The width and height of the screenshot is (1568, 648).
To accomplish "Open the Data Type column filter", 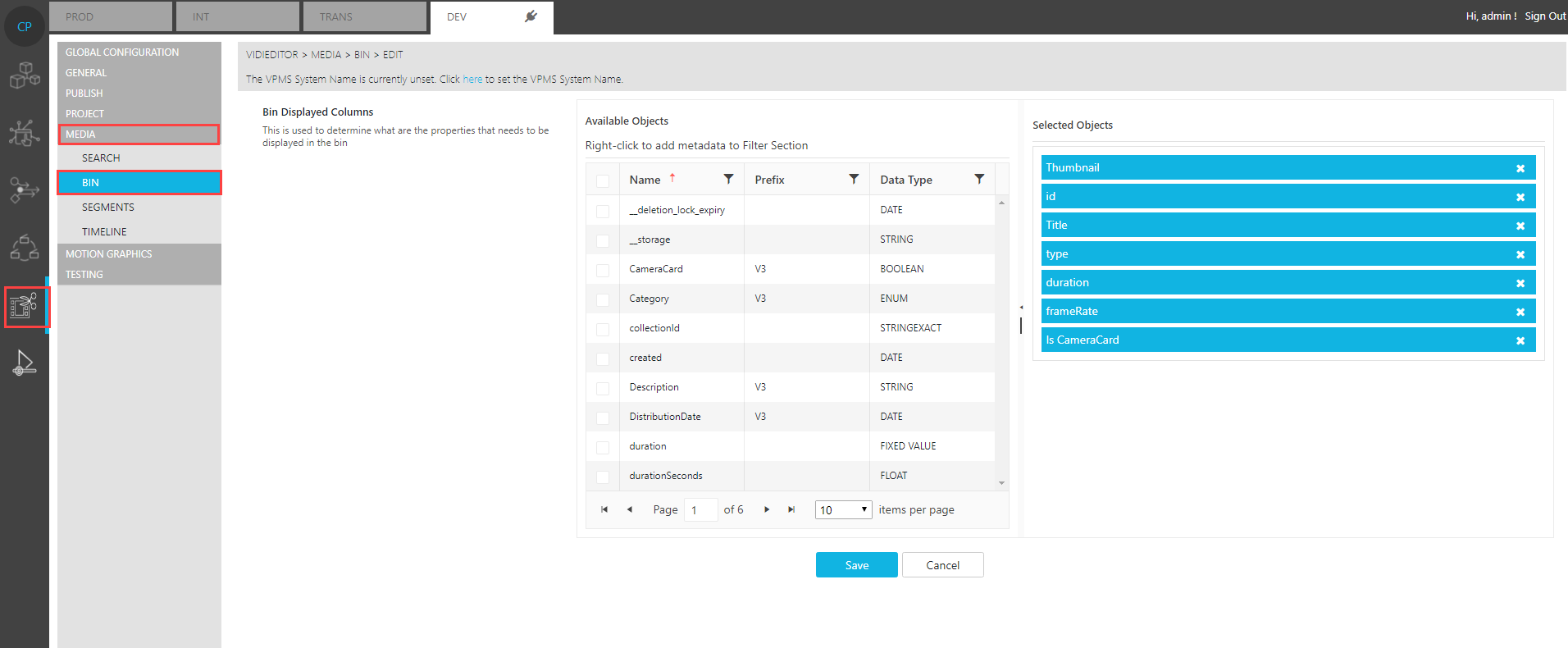I will (x=979, y=179).
